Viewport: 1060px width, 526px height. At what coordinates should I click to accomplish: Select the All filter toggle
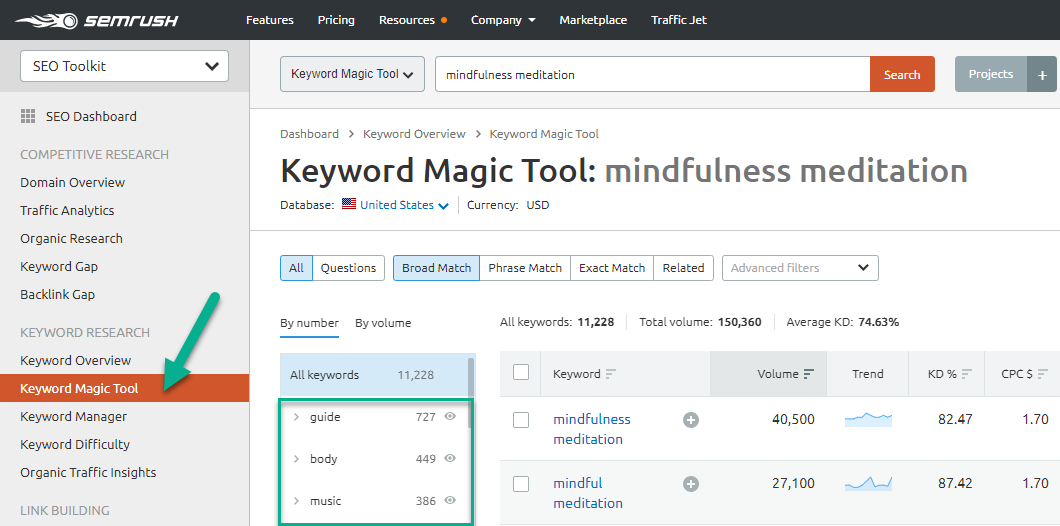(x=296, y=268)
